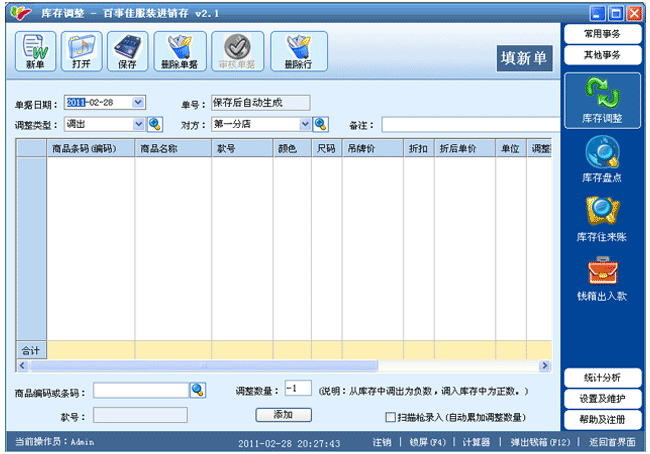
Task: Click magnifier icon next to 调整类型
Action: [x=155, y=124]
